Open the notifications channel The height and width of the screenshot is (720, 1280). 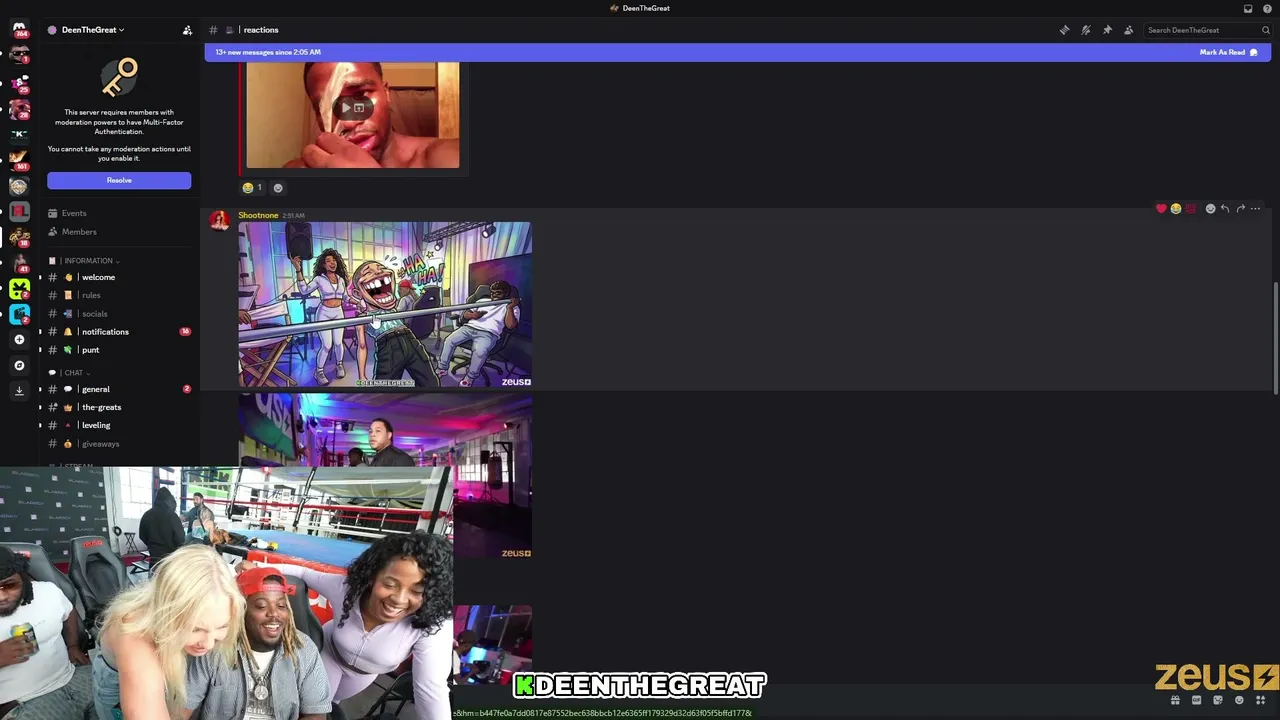pyautogui.click(x=119, y=332)
